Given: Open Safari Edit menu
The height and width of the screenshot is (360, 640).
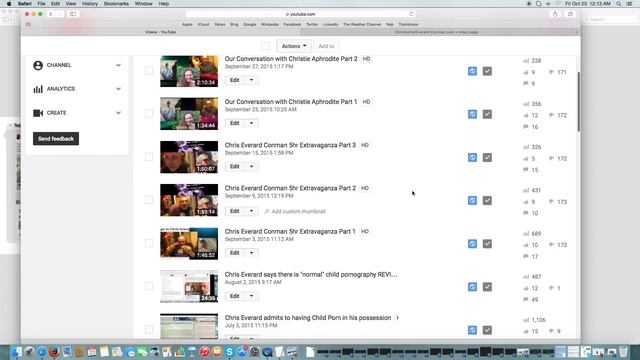Looking at the screenshot, I should click(55, 4).
